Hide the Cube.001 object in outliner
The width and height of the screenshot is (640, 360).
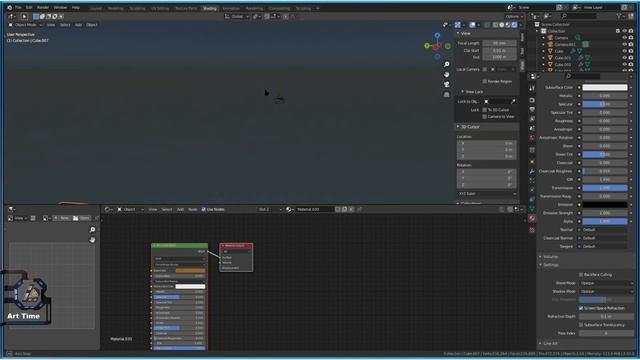(x=624, y=58)
